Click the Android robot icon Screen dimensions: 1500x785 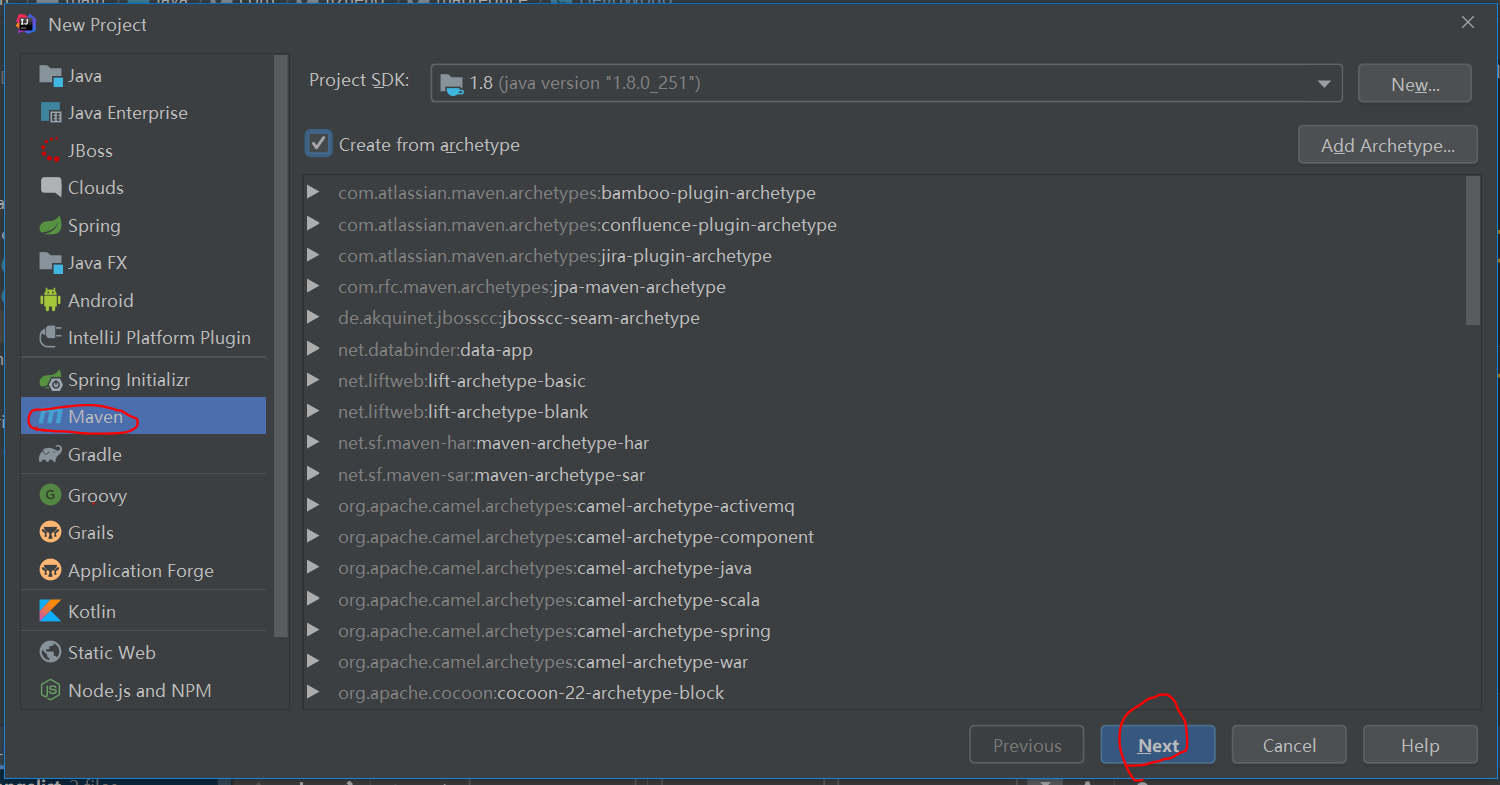coord(50,300)
